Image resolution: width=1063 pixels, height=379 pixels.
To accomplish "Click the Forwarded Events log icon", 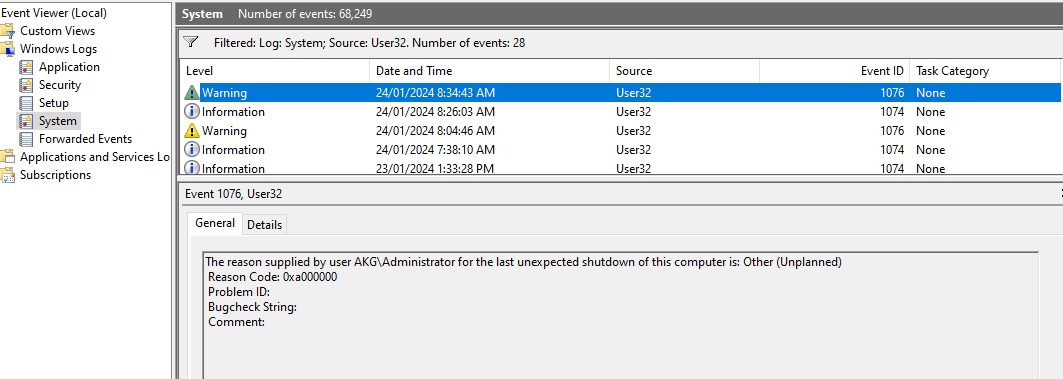I will [26, 139].
